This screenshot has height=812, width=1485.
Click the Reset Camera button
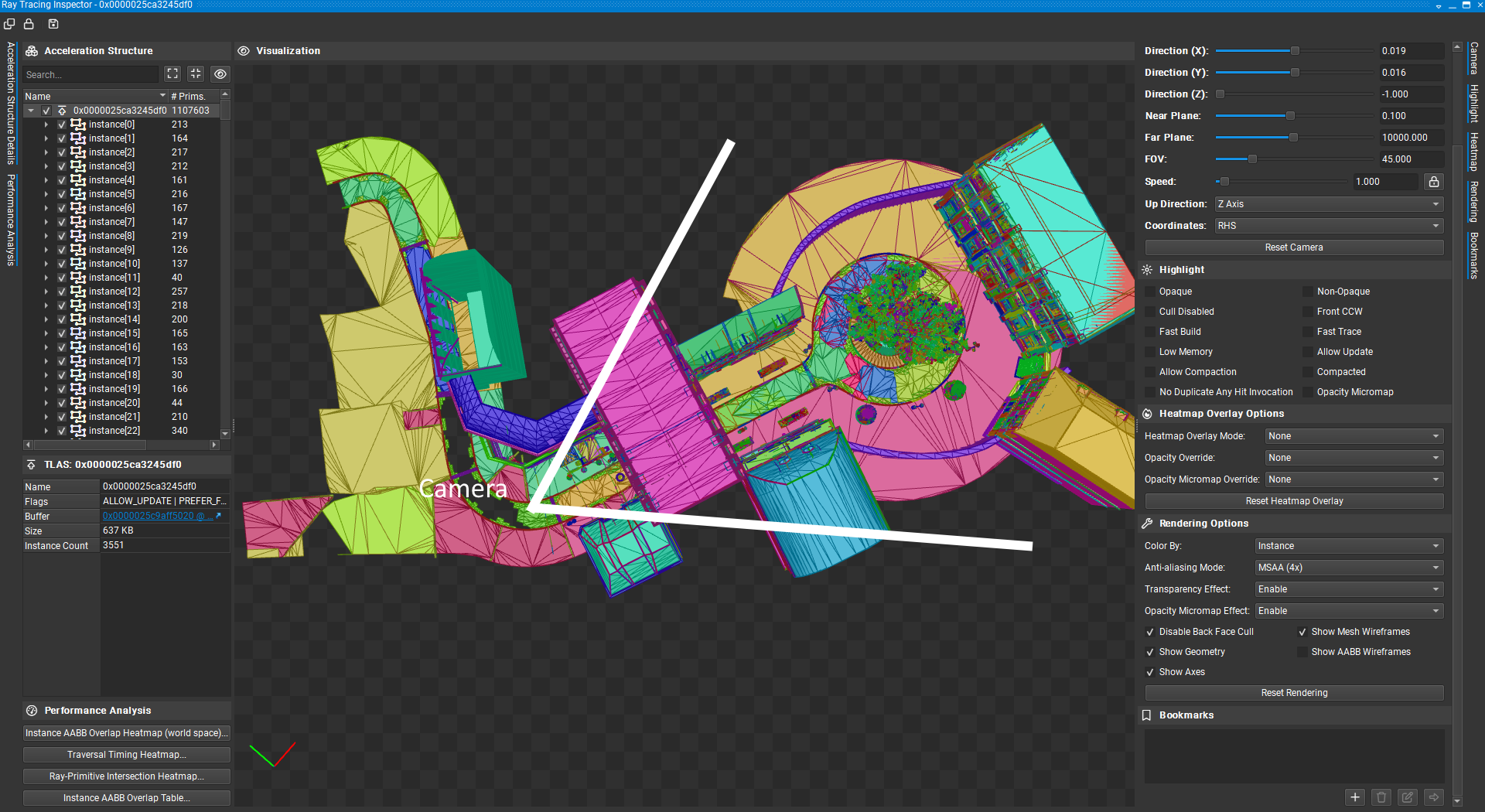1293,247
